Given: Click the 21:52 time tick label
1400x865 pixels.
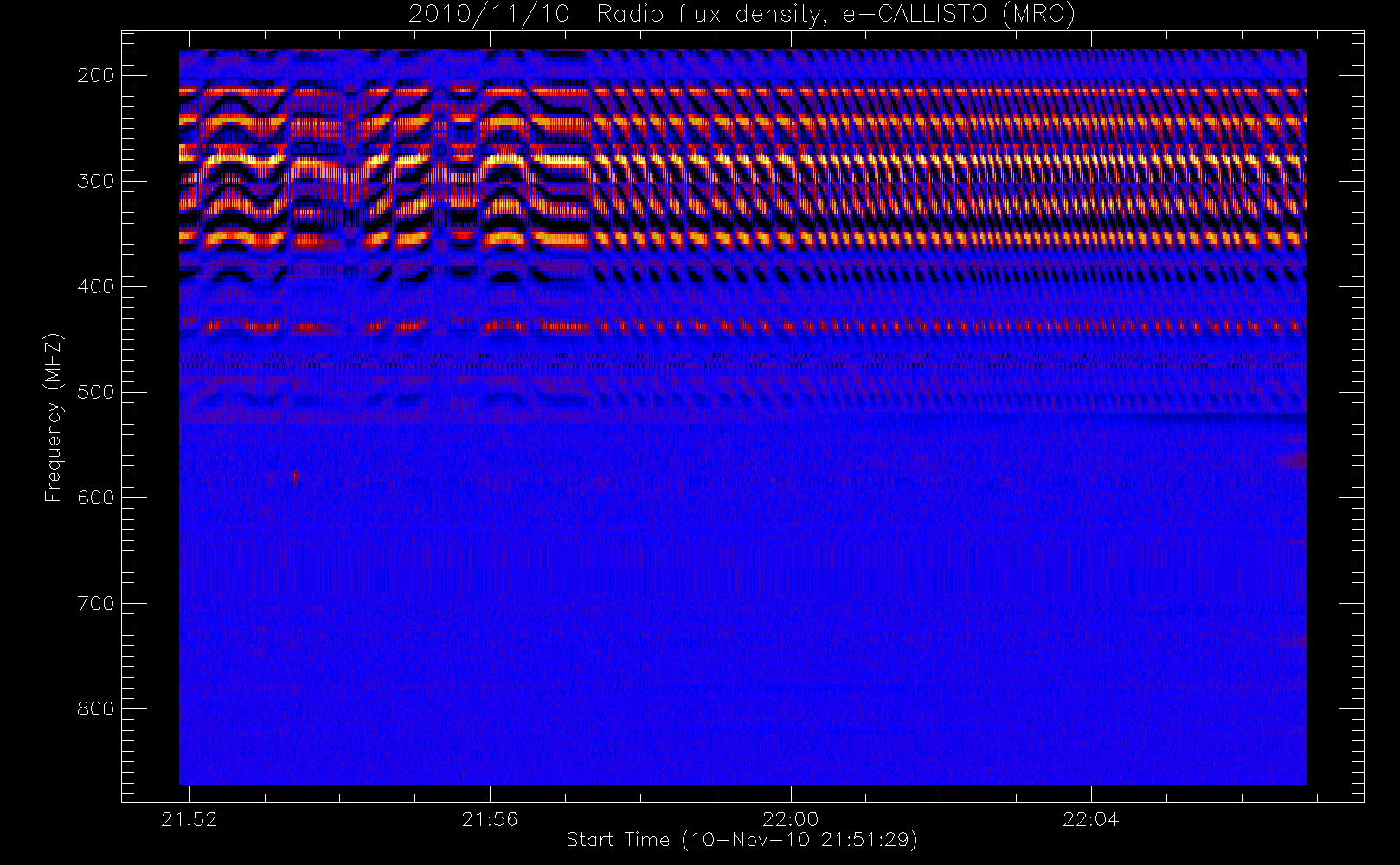Looking at the screenshot, I should [x=189, y=819].
